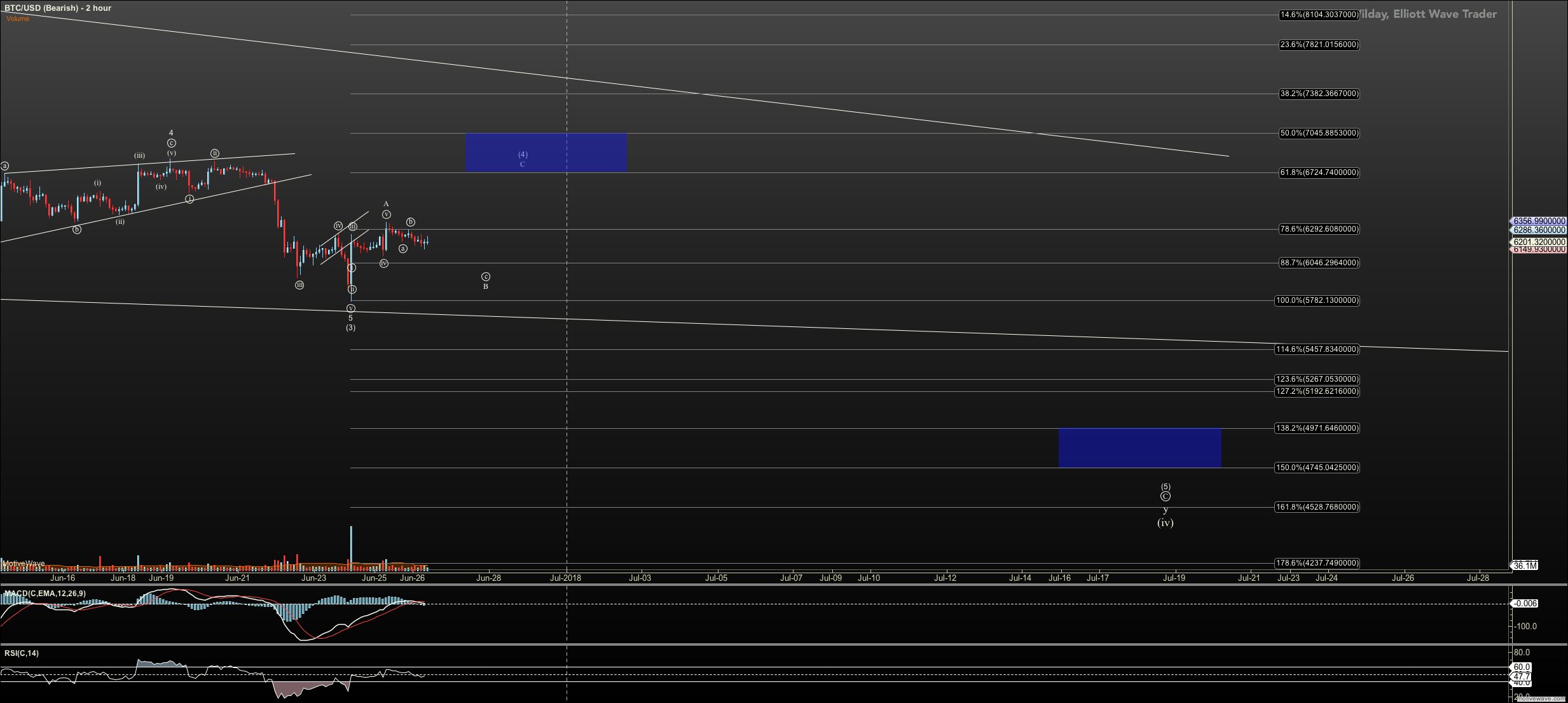The width and height of the screenshot is (1568, 703).
Task: Select the 161.8%(4528.7680000) extension label
Action: [x=1317, y=507]
